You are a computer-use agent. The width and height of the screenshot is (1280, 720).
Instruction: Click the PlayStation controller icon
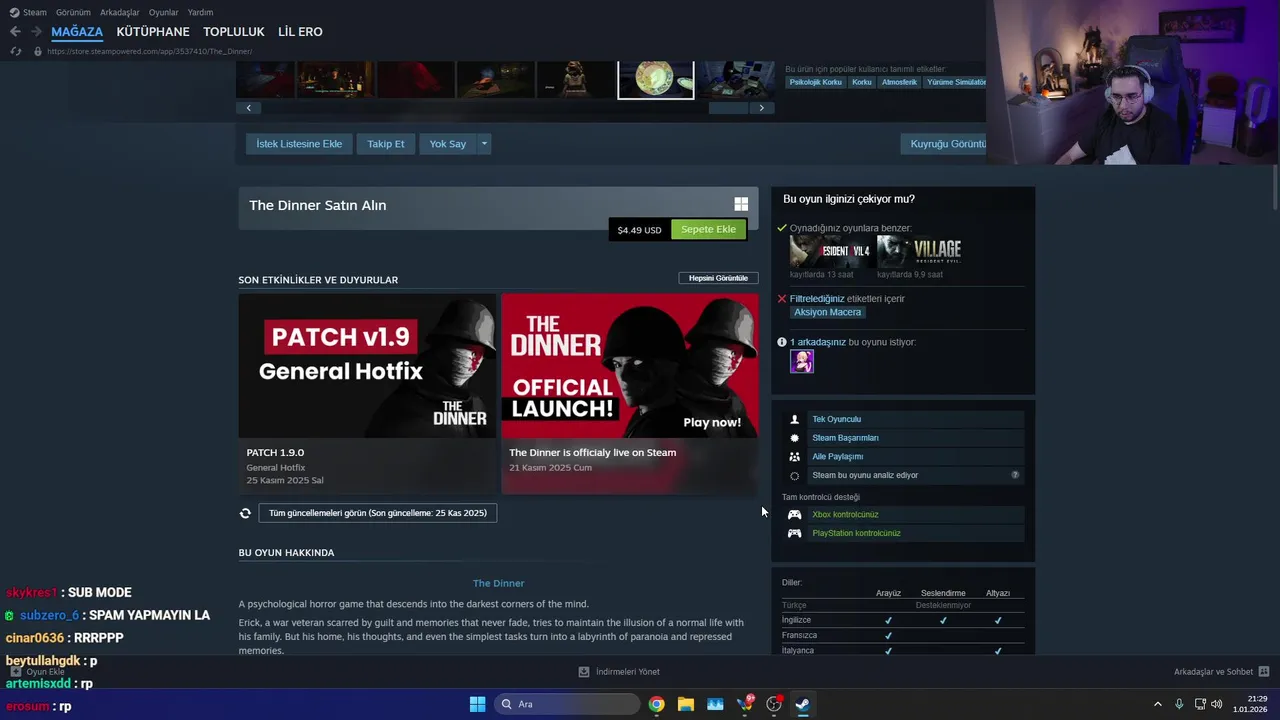click(795, 533)
